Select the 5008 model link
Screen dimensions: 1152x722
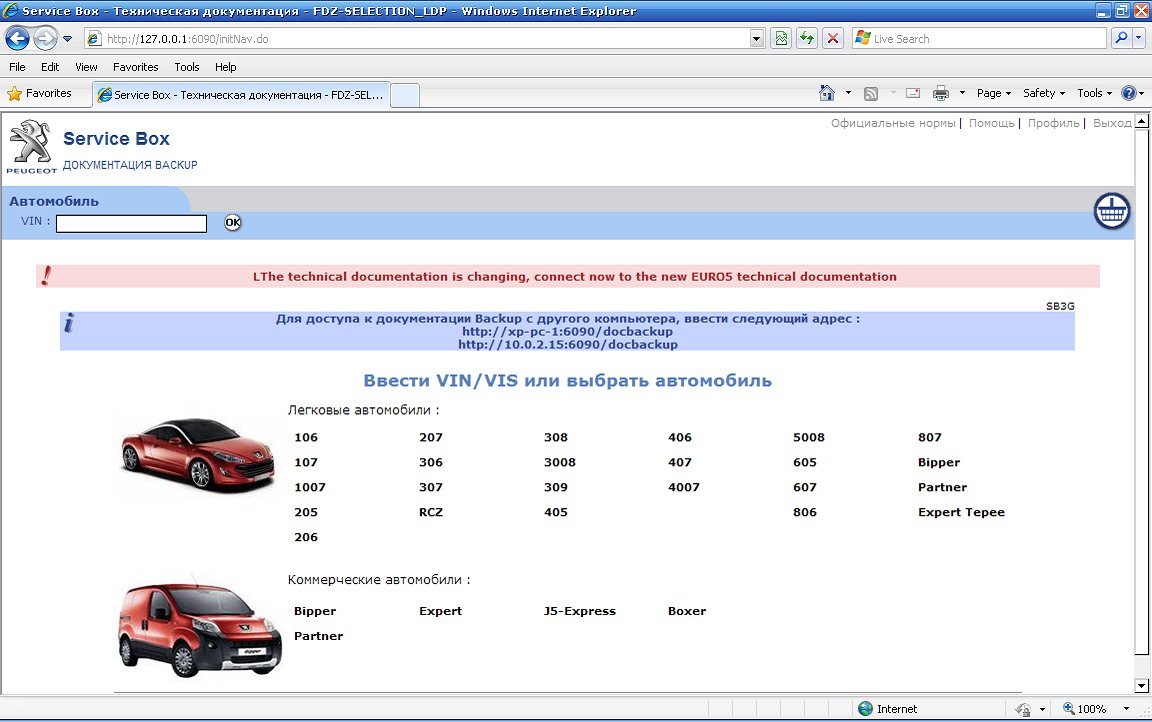click(x=809, y=437)
